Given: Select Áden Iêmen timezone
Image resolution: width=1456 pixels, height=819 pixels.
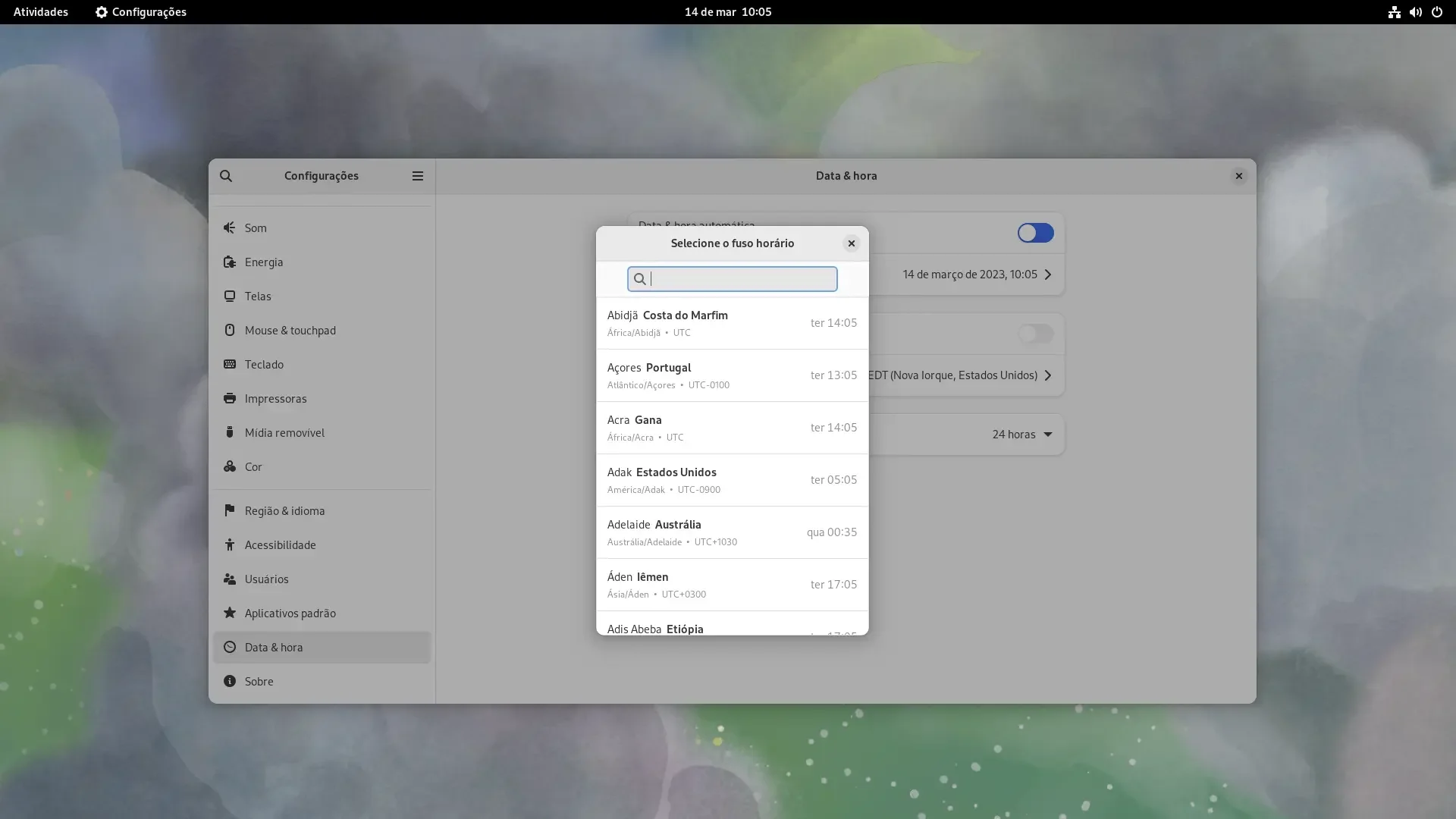Looking at the screenshot, I should (x=732, y=585).
